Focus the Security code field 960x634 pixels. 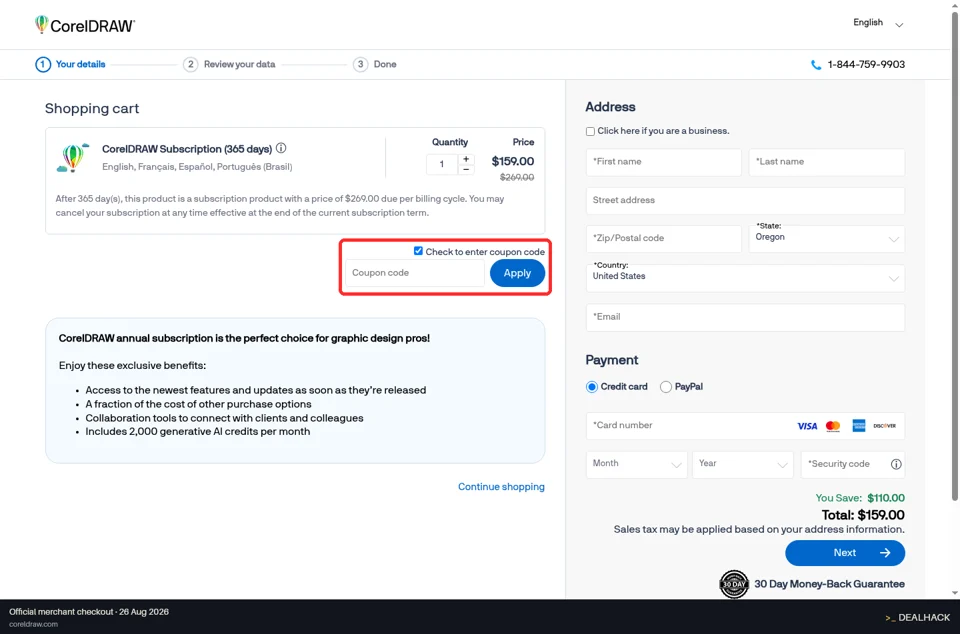tap(853, 464)
